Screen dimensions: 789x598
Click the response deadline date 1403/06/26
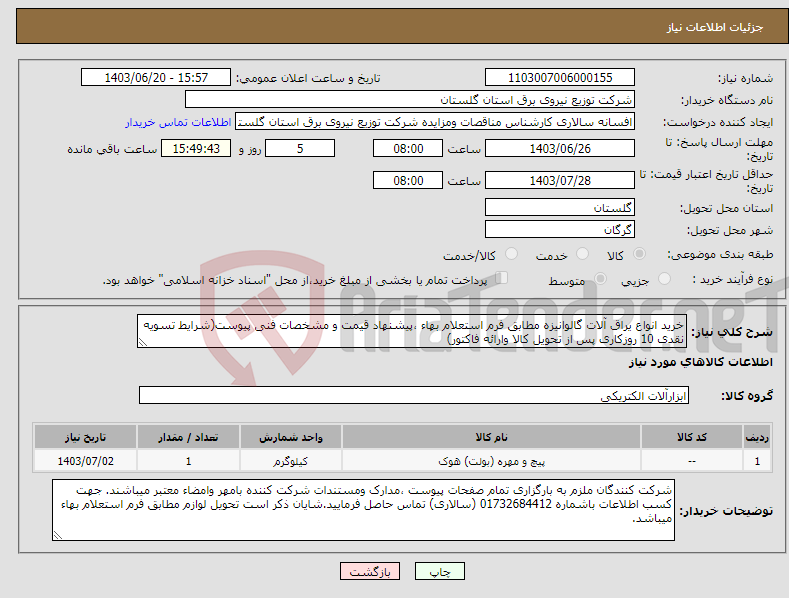coord(560,148)
